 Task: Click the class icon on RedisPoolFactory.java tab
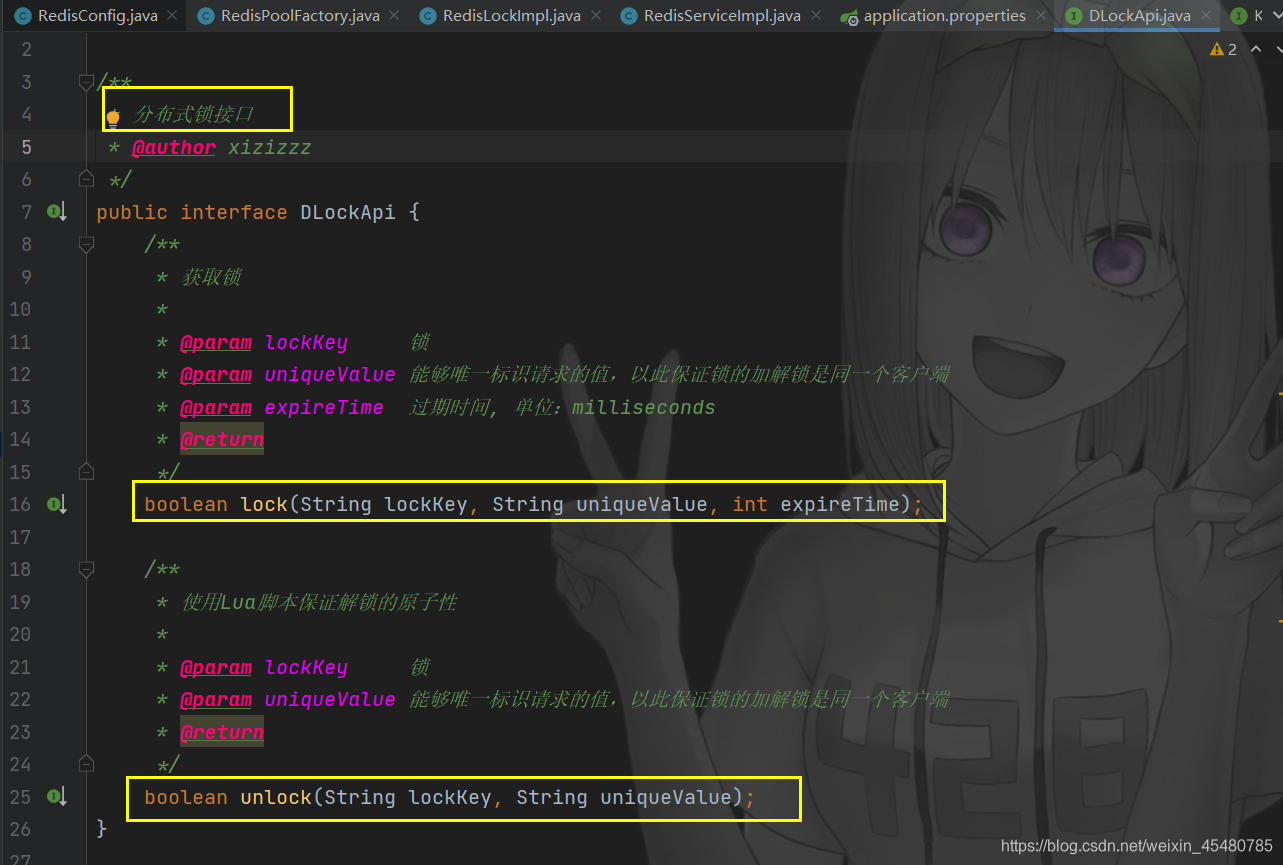(205, 16)
